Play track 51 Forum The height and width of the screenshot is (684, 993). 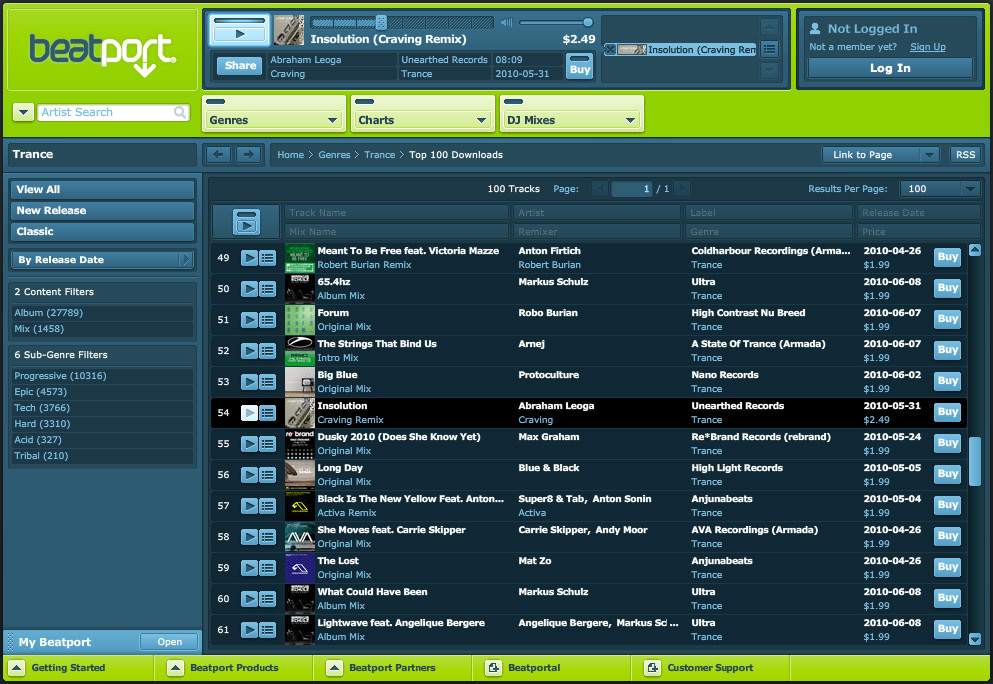(250, 320)
